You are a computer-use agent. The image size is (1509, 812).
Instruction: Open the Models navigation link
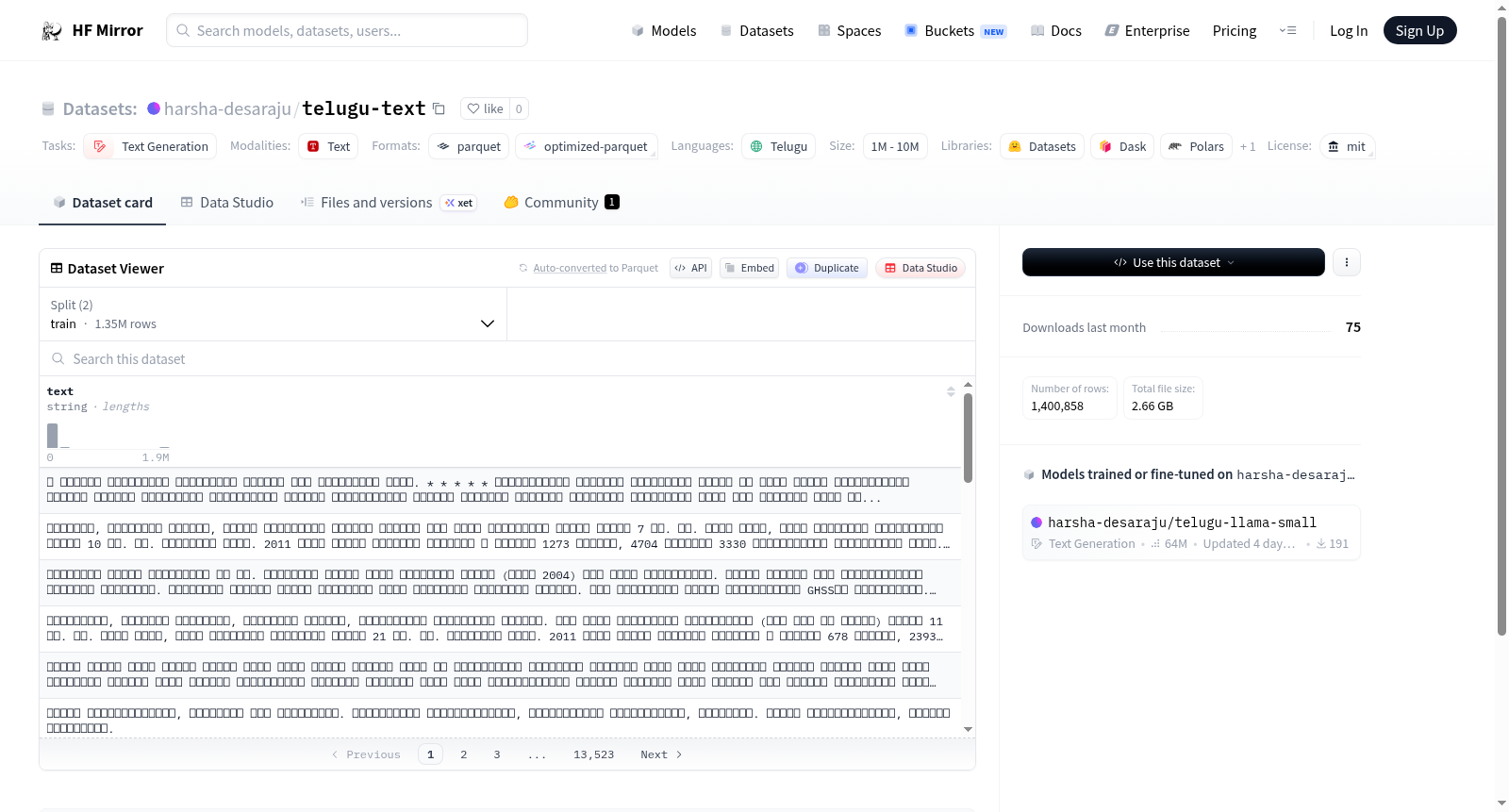click(664, 30)
